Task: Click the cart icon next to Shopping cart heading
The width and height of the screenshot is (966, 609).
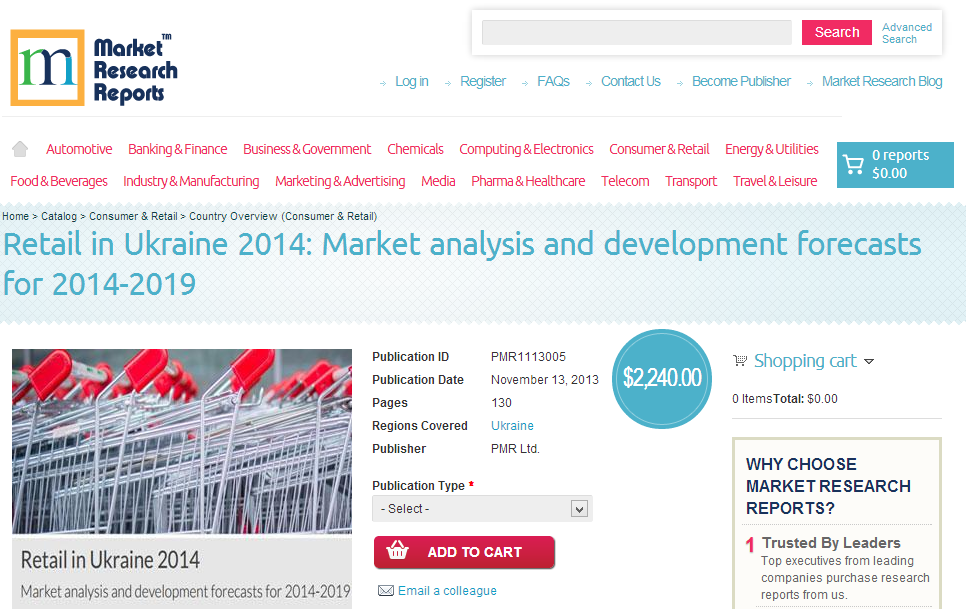Action: point(739,360)
